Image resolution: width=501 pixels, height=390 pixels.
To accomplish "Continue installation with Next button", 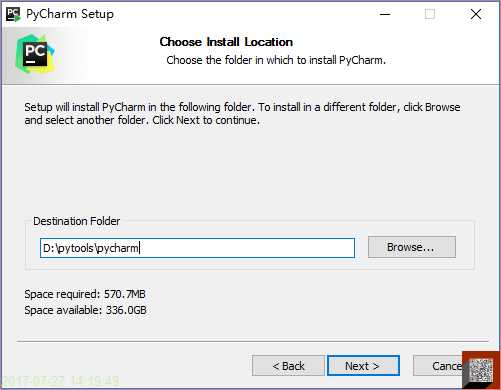I will tap(363, 366).
